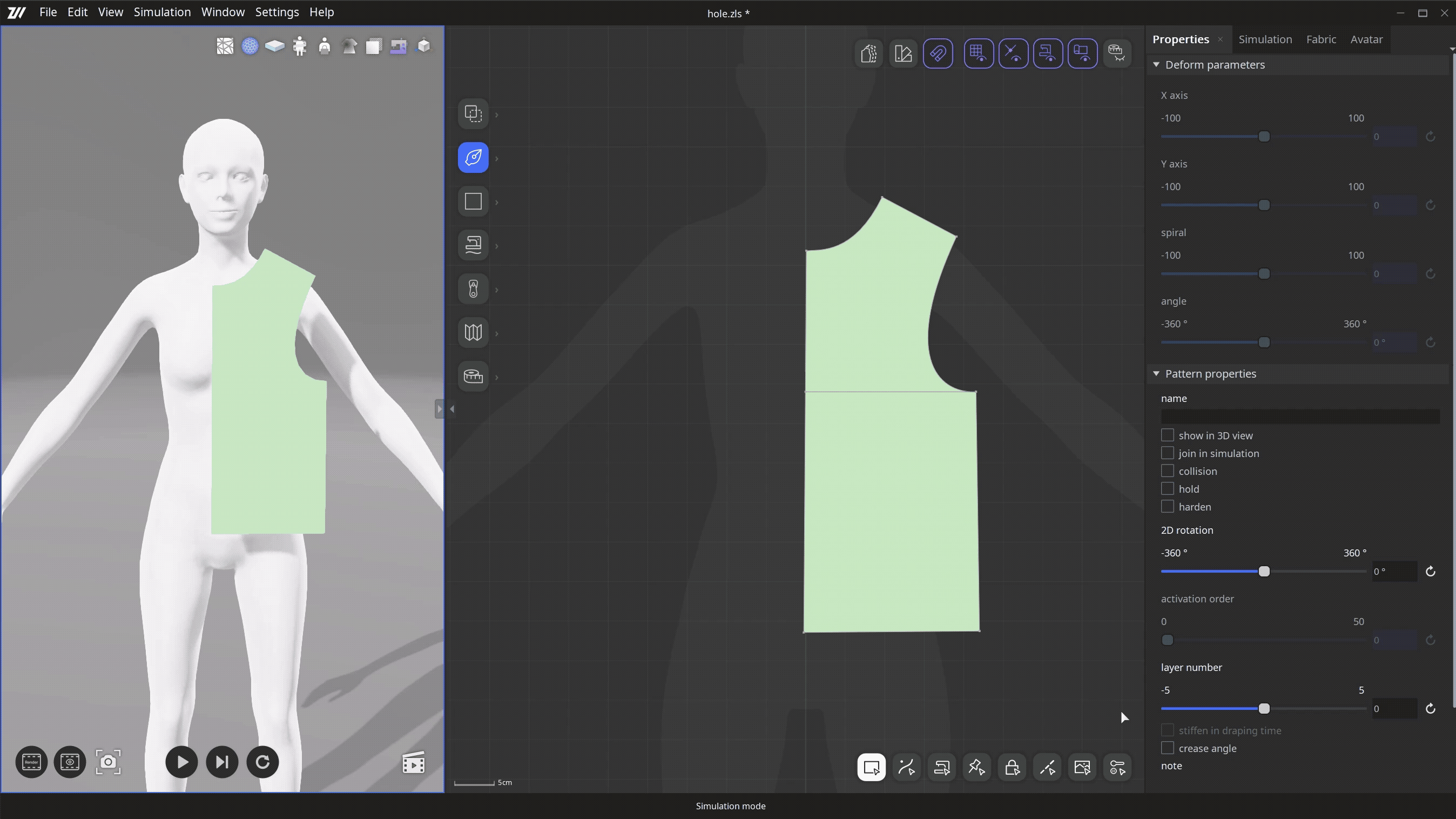The image size is (1456, 819).
Task: Select the sewing machine tool in left toolbar
Action: click(x=473, y=245)
